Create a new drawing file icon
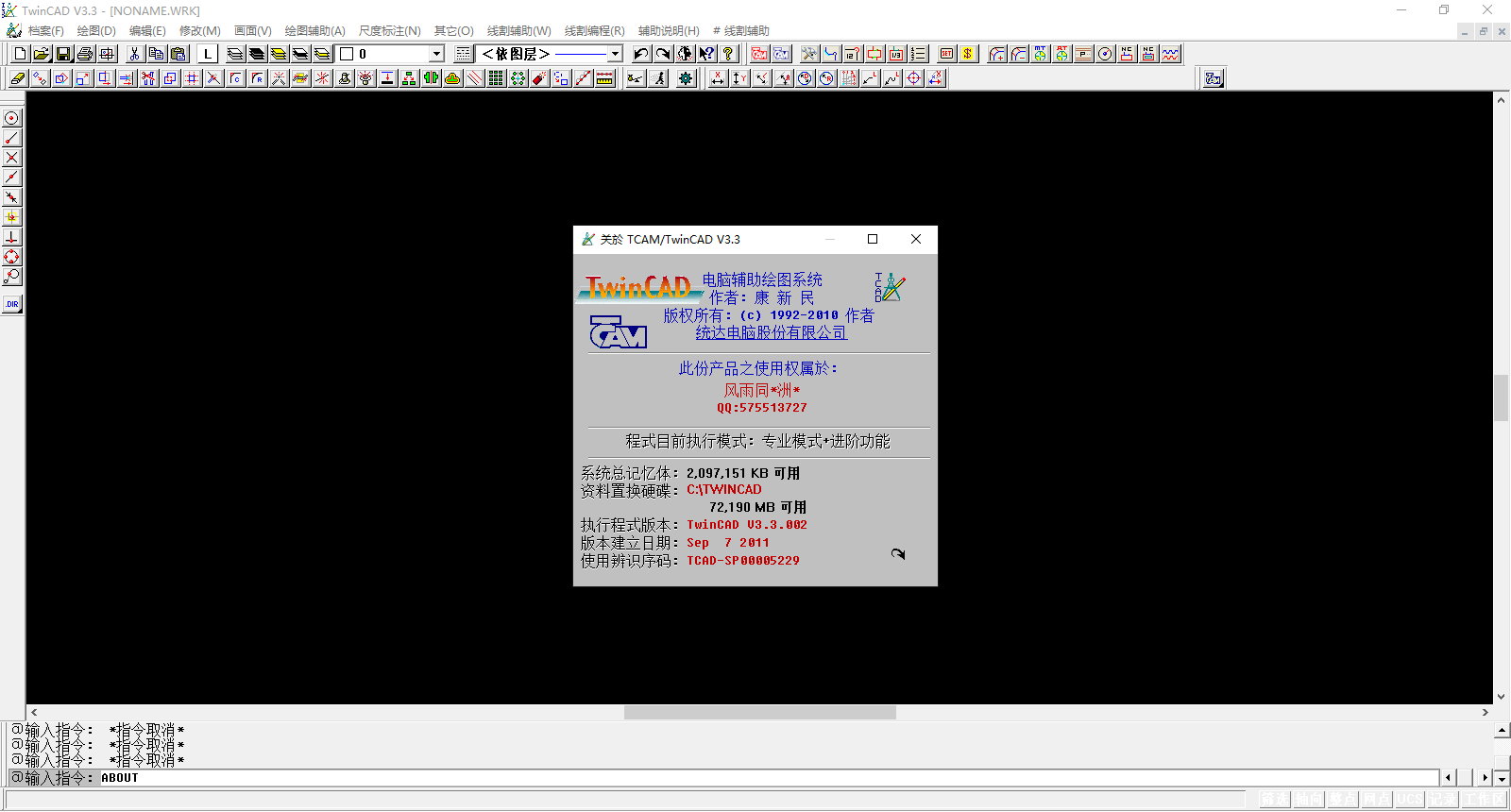Image resolution: width=1511 pixels, height=812 pixels. (x=20, y=54)
